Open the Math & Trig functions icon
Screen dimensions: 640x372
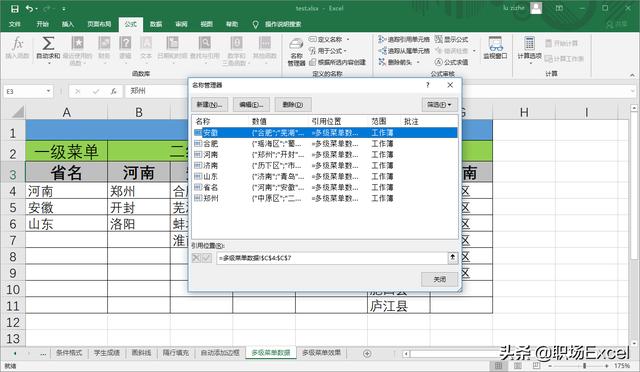click(x=236, y=43)
